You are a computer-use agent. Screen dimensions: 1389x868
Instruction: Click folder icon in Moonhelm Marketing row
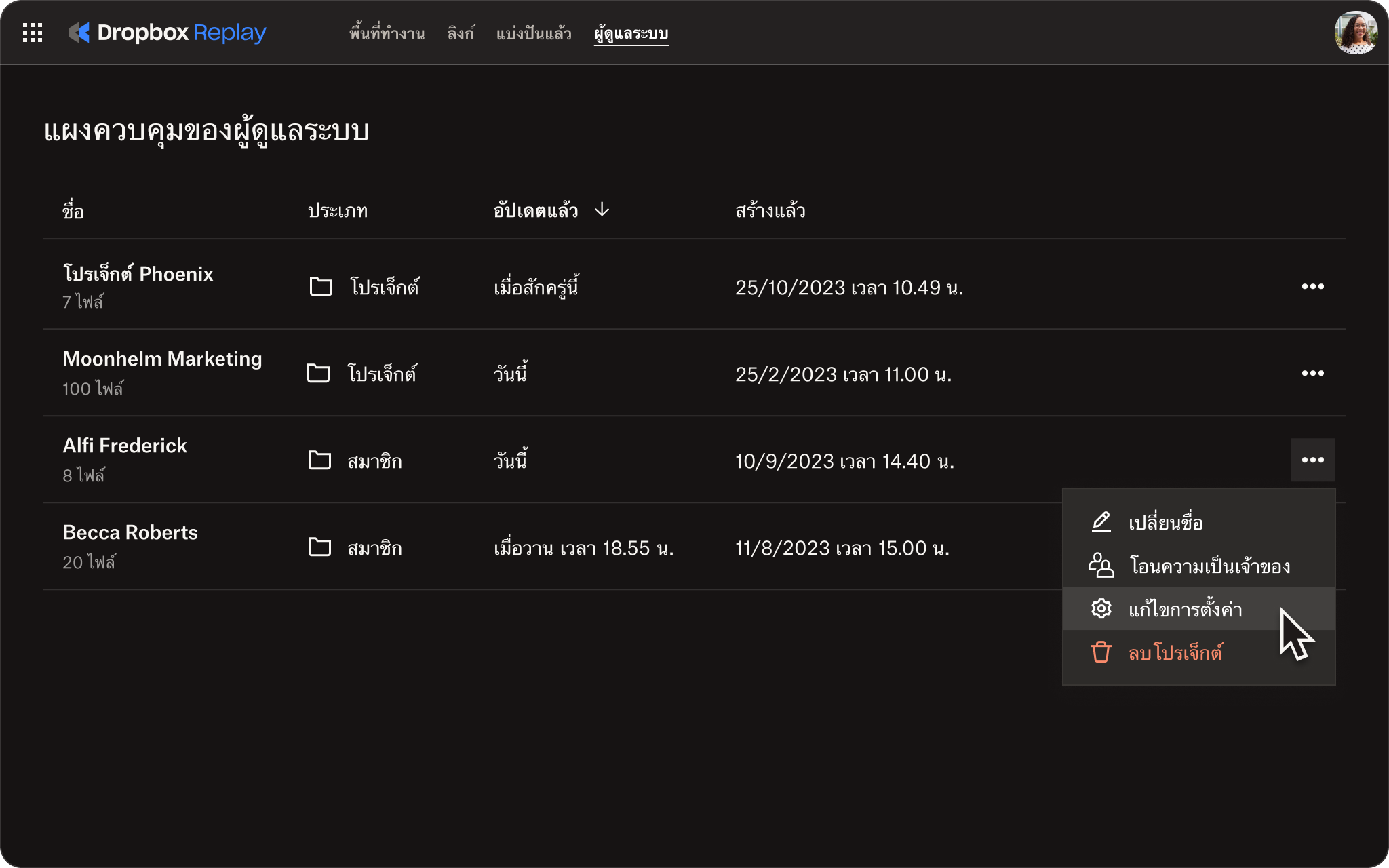[x=318, y=373]
